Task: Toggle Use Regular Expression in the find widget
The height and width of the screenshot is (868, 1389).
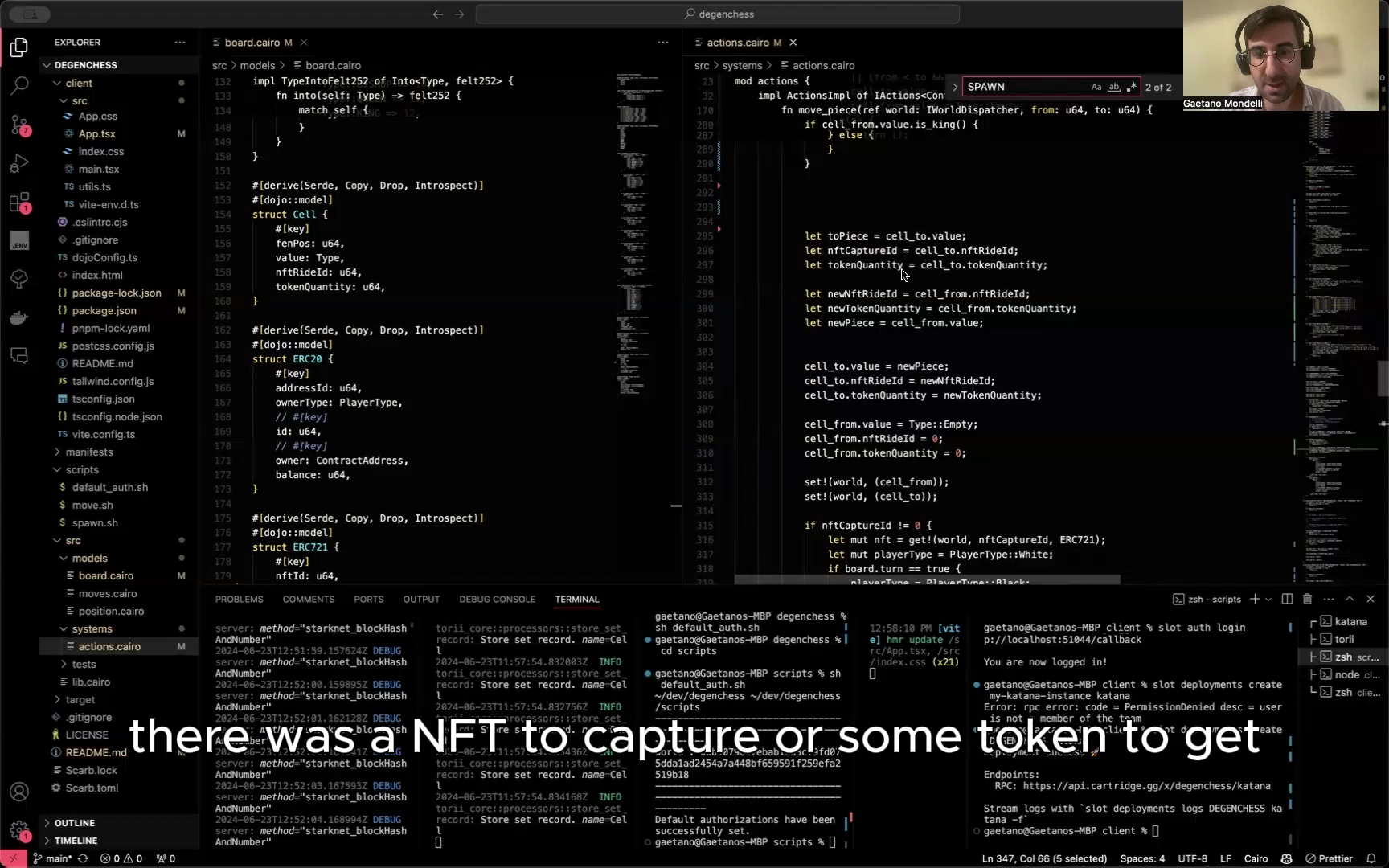Action: 1132,87
